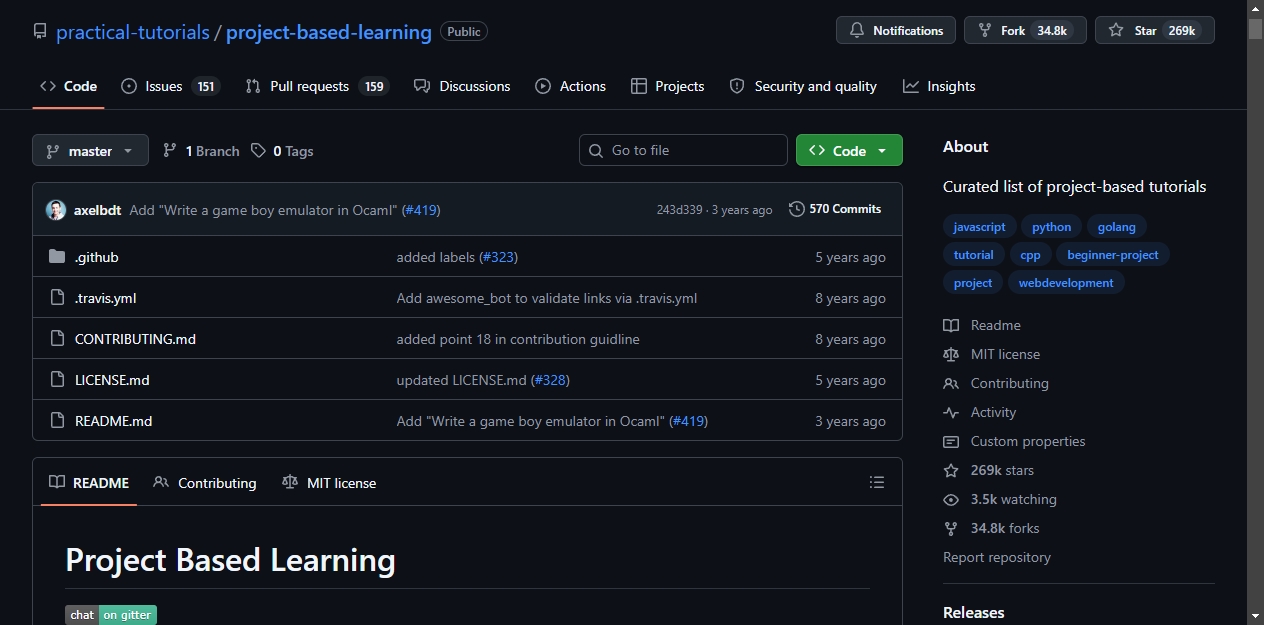
Task: Go to the Discussions tab
Action: [462, 86]
